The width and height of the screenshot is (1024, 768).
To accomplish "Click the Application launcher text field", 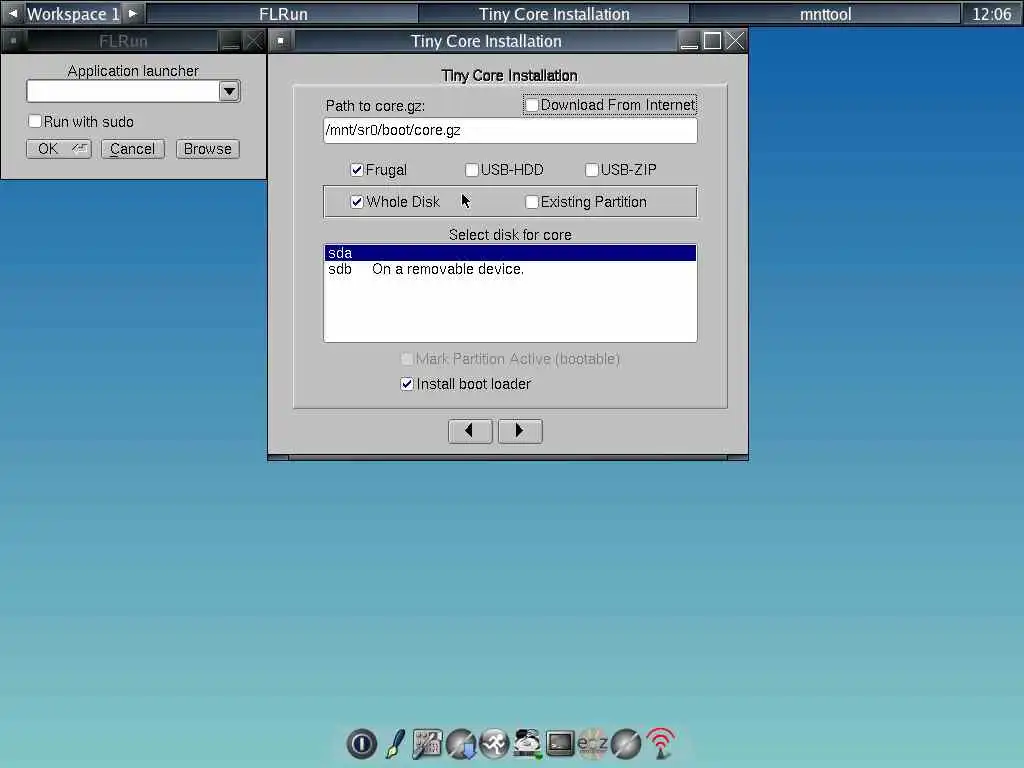I will [123, 91].
